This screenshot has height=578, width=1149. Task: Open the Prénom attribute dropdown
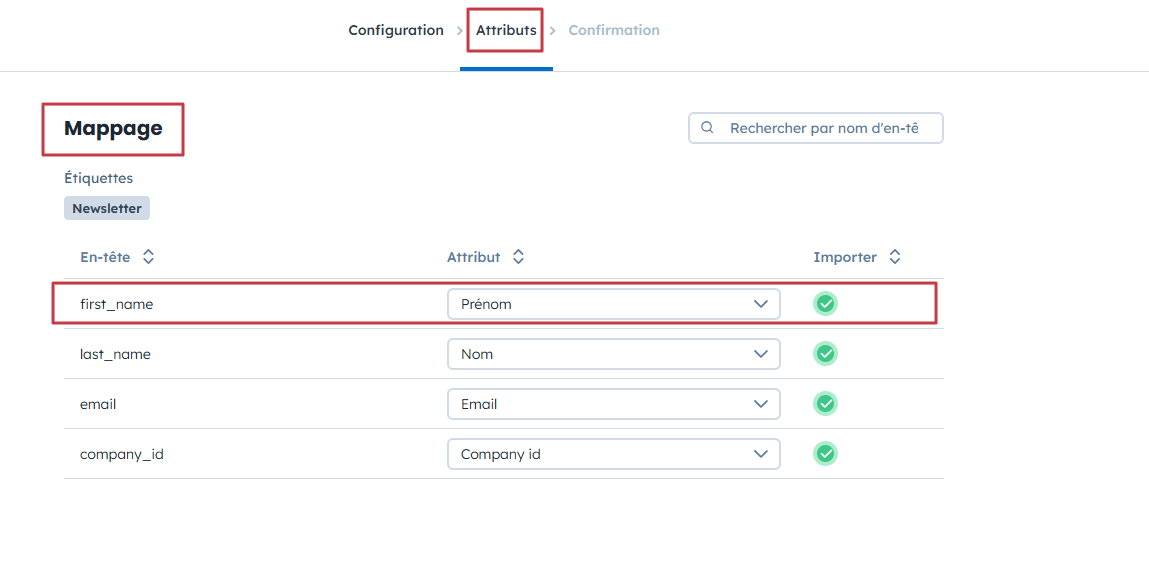coord(613,304)
